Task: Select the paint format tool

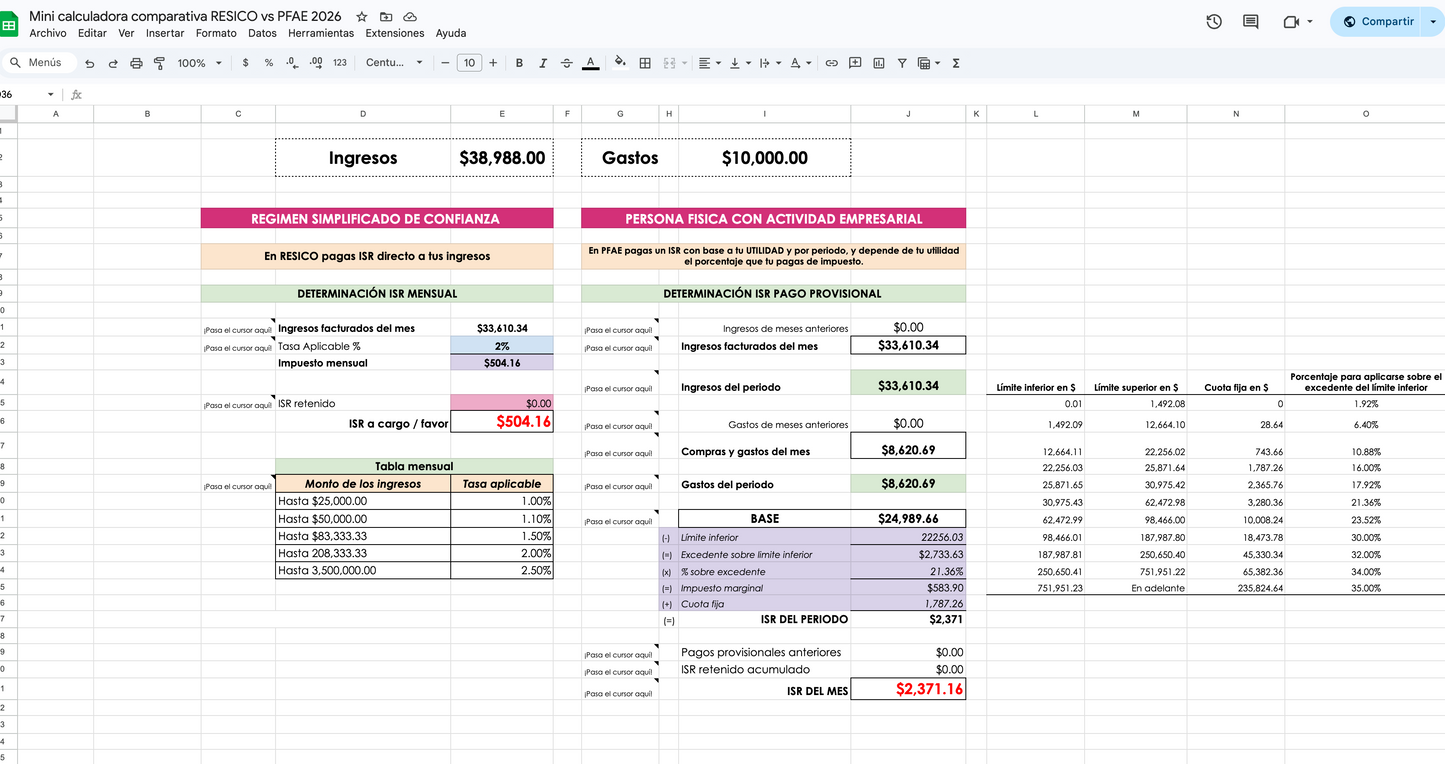Action: tap(159, 62)
